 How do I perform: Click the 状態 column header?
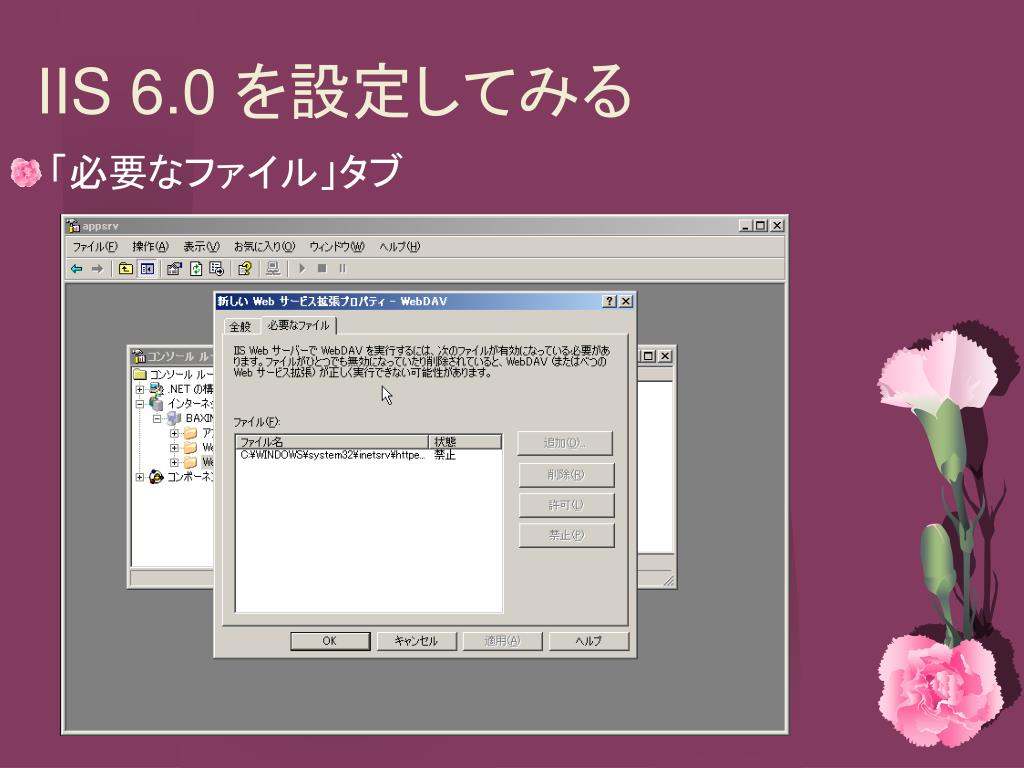click(465, 442)
